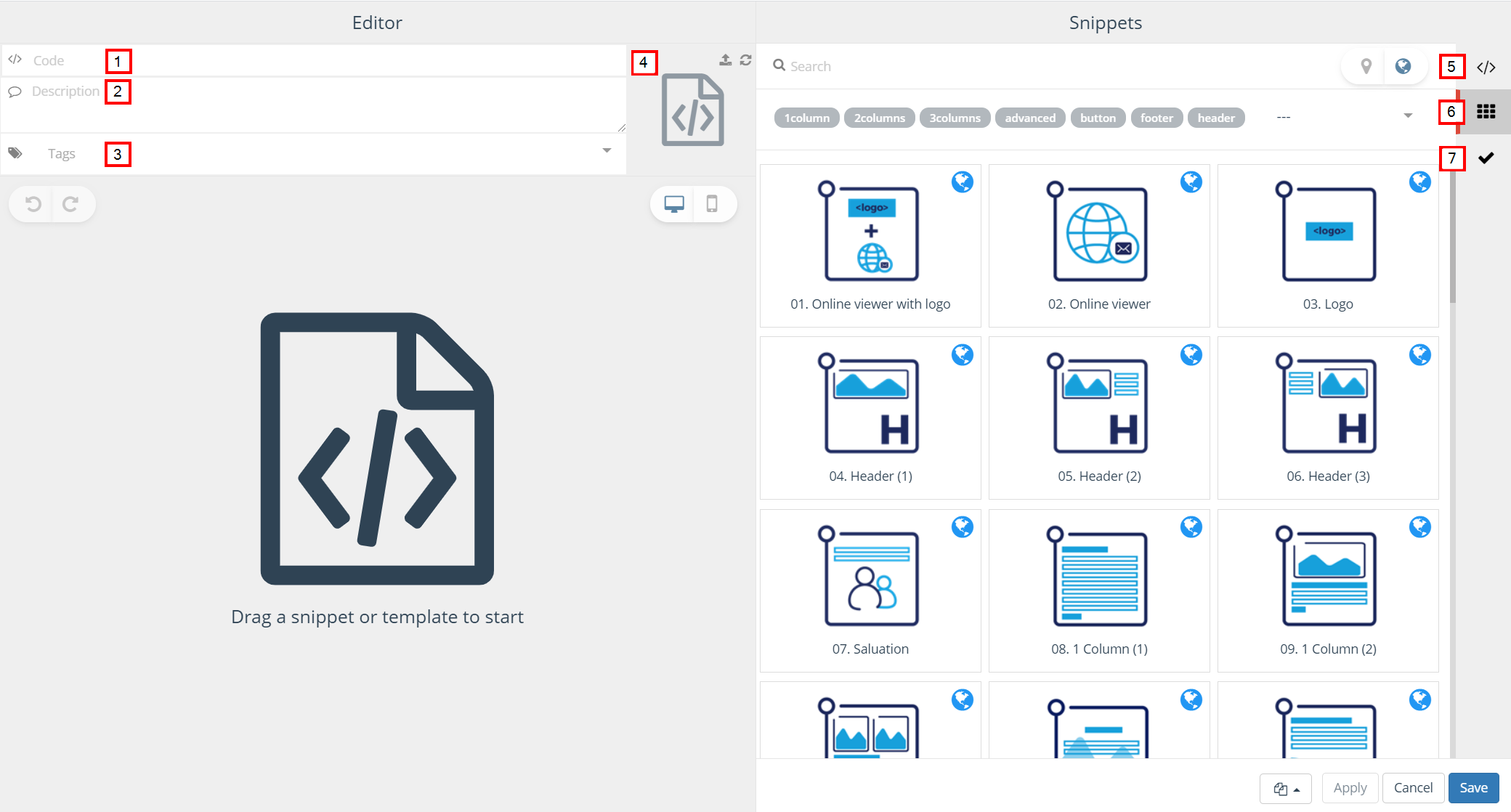This screenshot has width=1511, height=812.
Task: Click globe icon on 06. Header (3)
Action: tap(1420, 354)
